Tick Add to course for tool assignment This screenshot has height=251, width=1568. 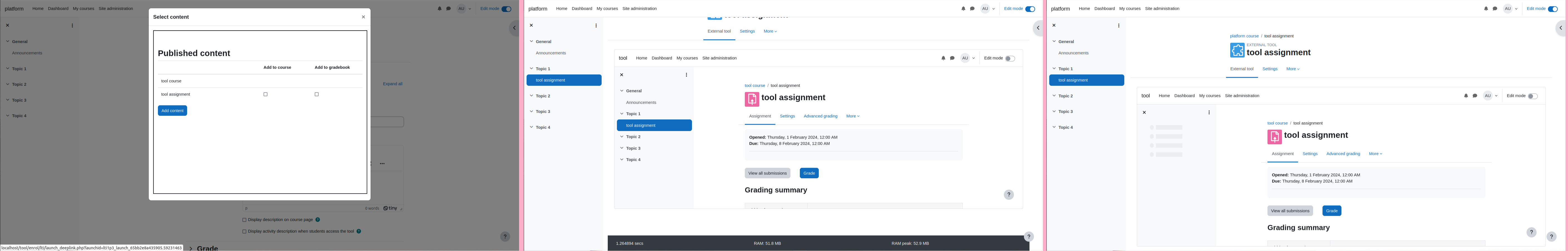pyautogui.click(x=266, y=94)
